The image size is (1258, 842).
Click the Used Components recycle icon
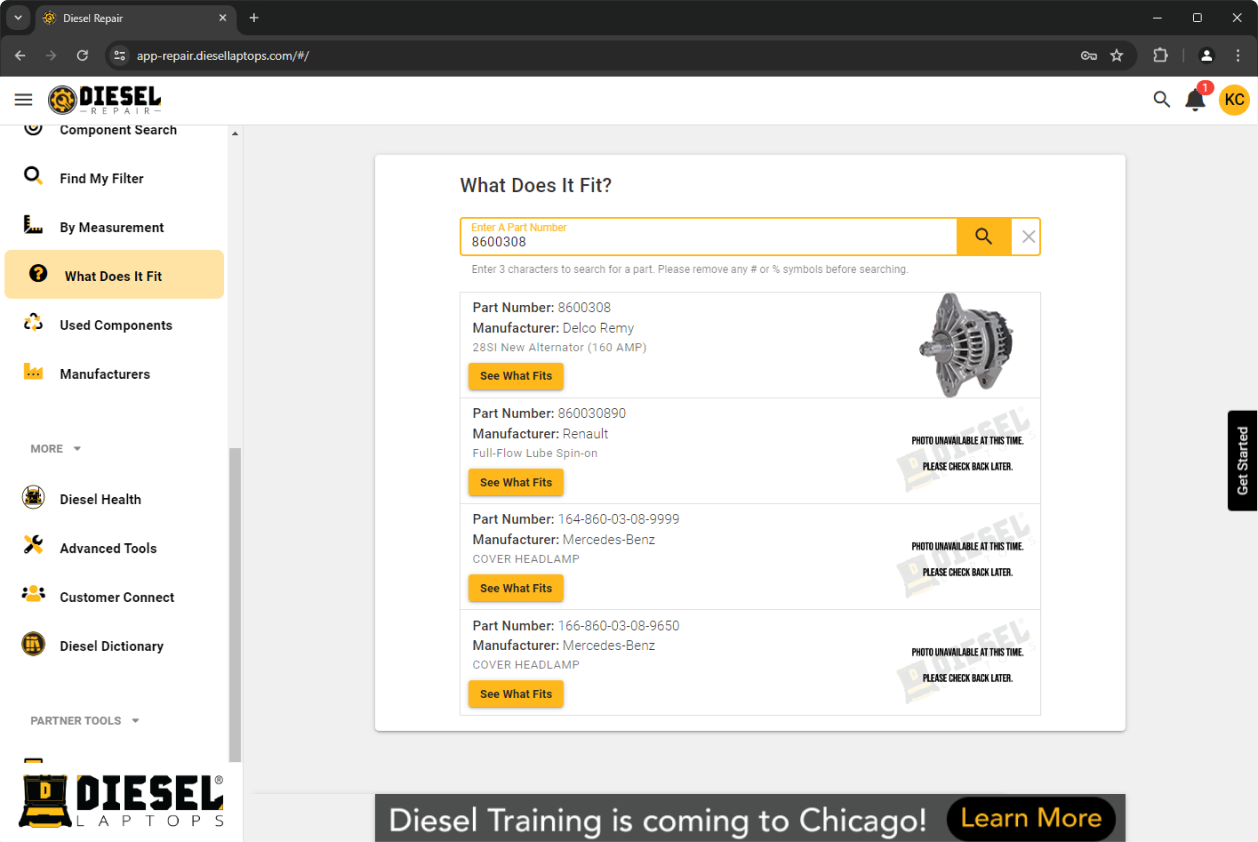33,323
